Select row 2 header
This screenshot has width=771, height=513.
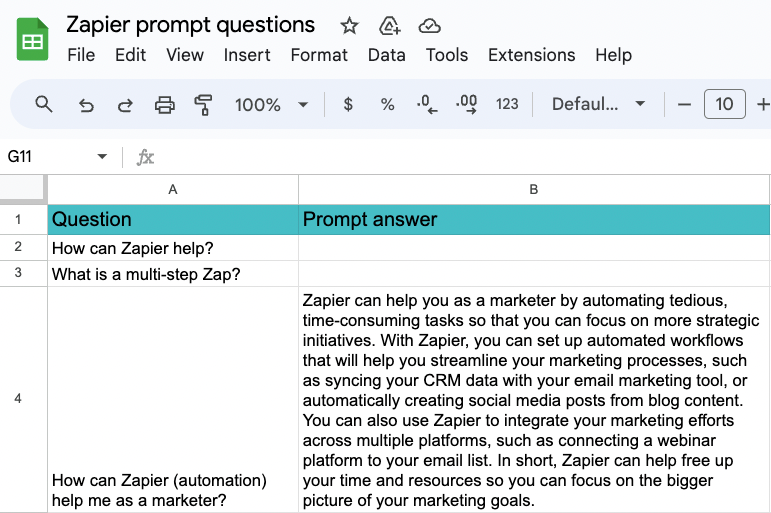[x=23, y=247]
